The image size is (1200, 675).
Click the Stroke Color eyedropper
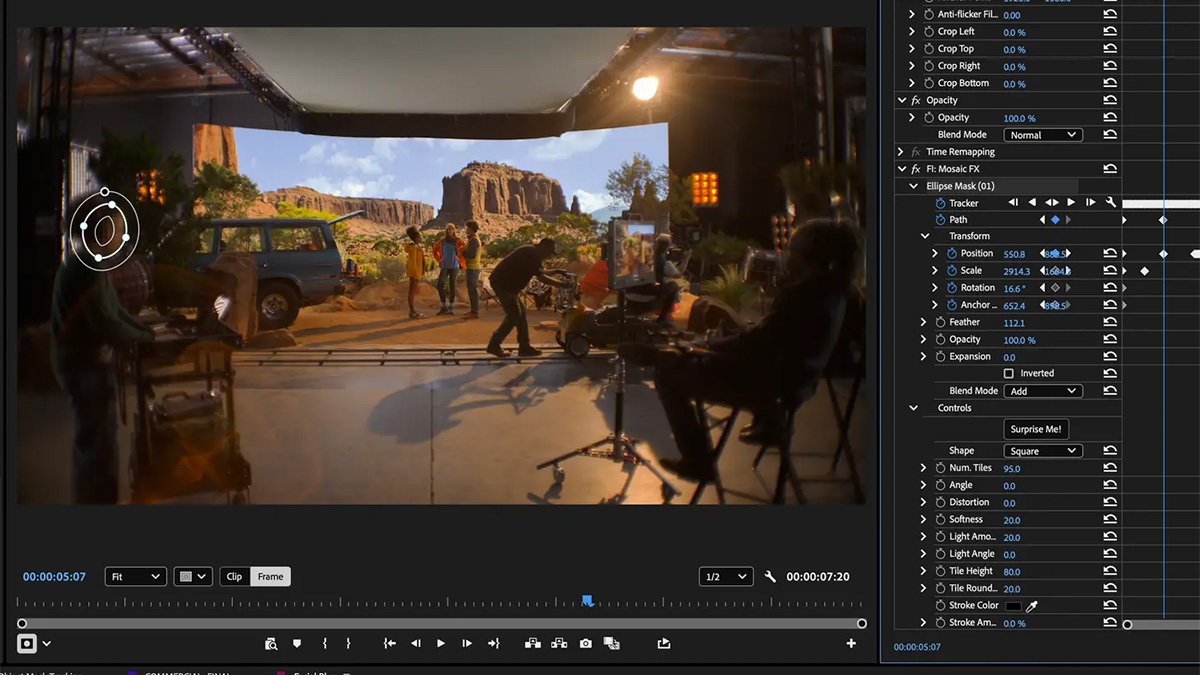click(x=1032, y=606)
